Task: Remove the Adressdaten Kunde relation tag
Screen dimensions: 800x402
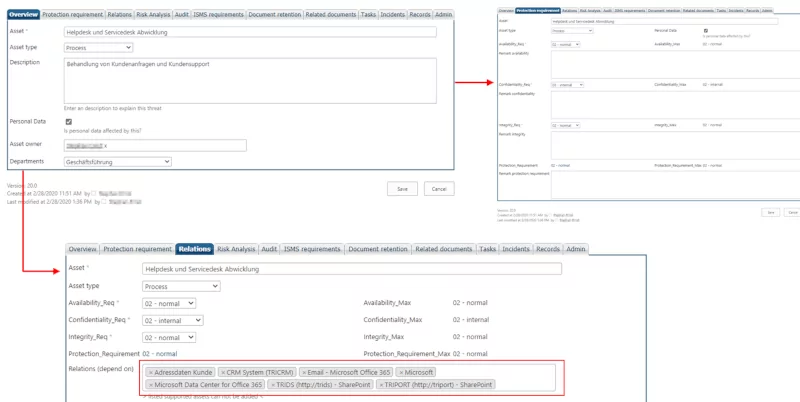Action: tap(151, 372)
